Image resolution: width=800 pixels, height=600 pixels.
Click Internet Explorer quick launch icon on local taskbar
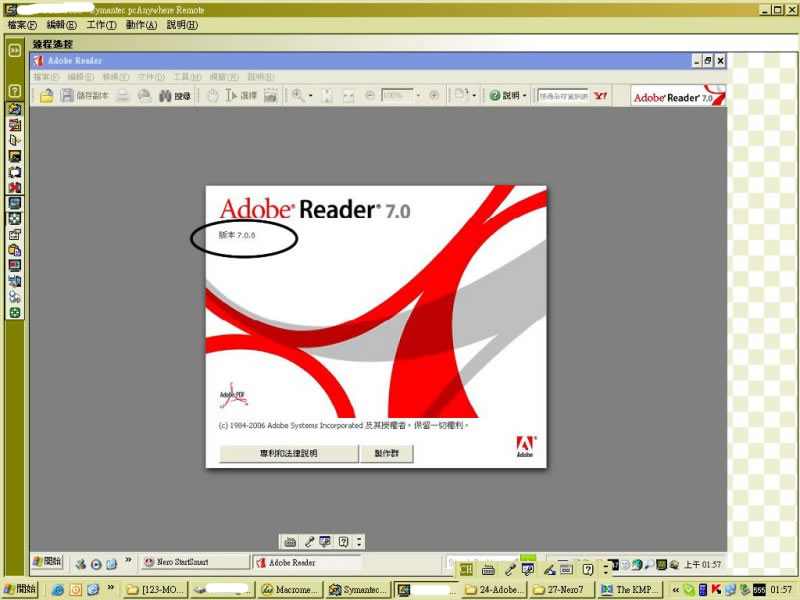(58, 590)
